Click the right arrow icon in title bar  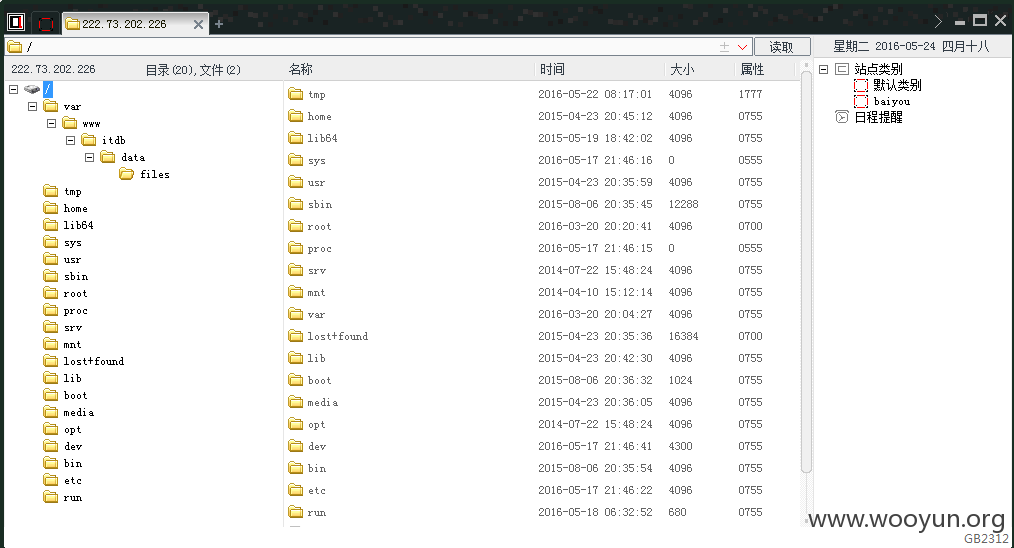[x=938, y=21]
